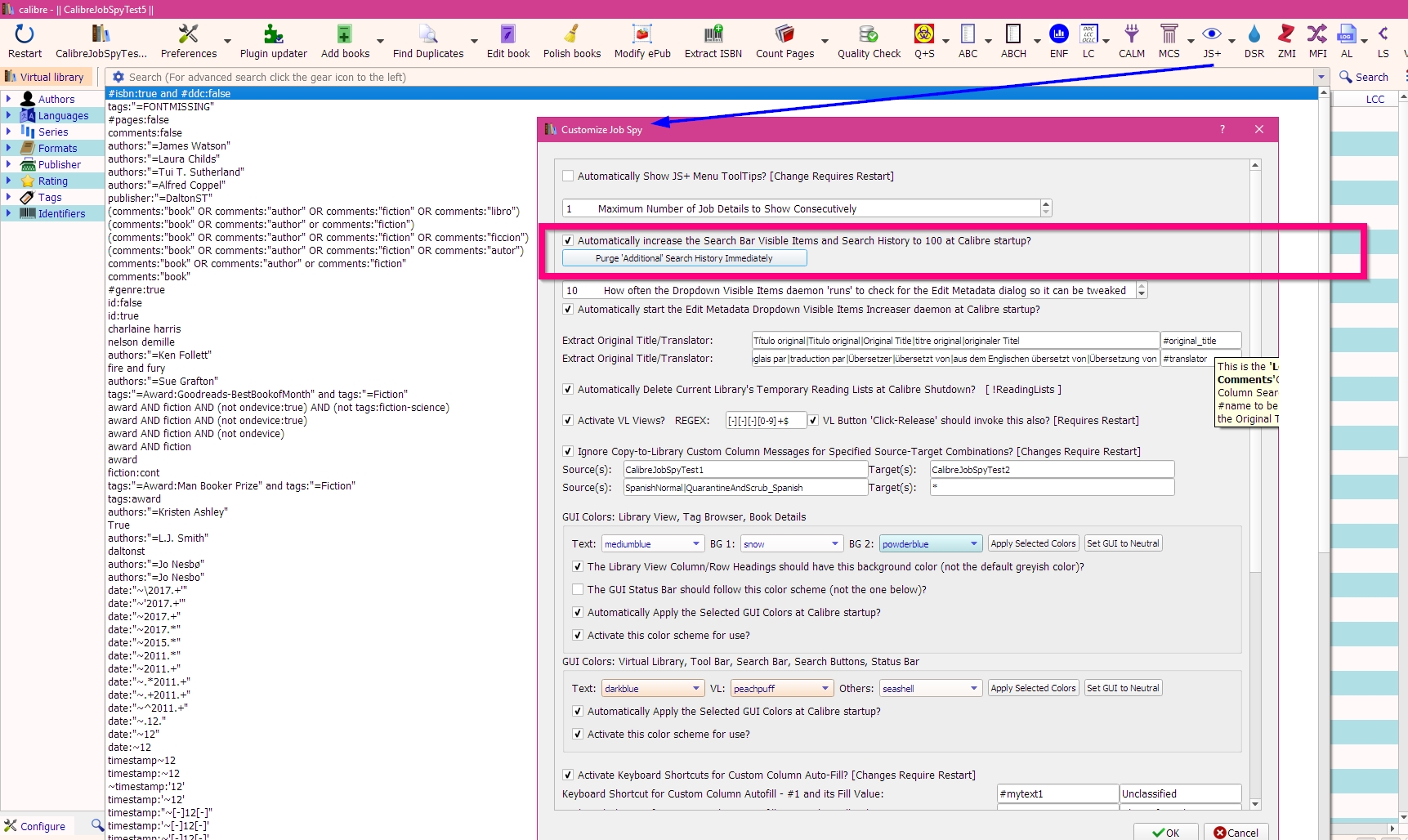Open the VL peachpuff color dropdown
The image size is (1408, 840).
[x=782, y=689]
